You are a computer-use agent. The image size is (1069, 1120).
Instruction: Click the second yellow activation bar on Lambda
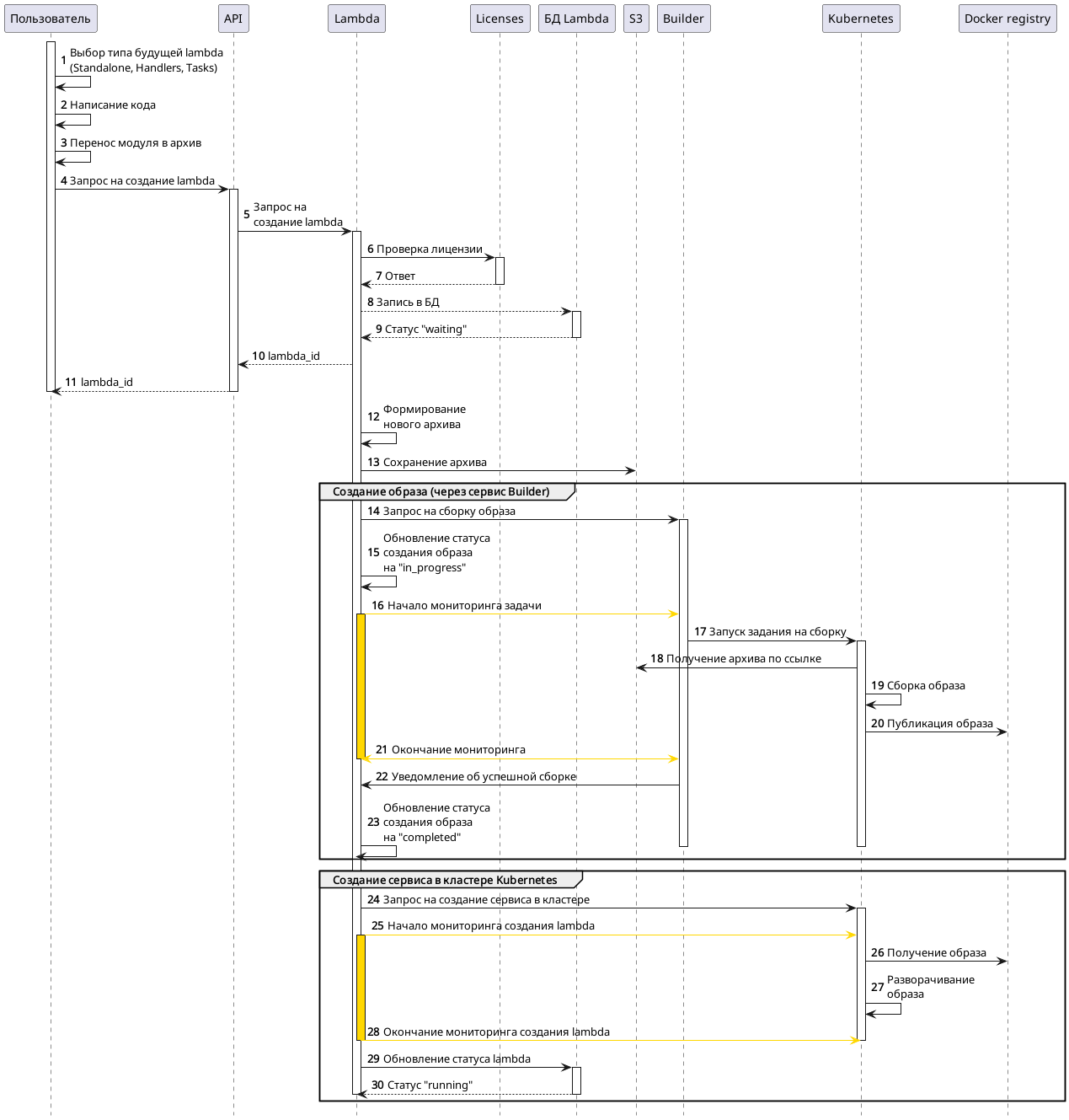[361, 986]
